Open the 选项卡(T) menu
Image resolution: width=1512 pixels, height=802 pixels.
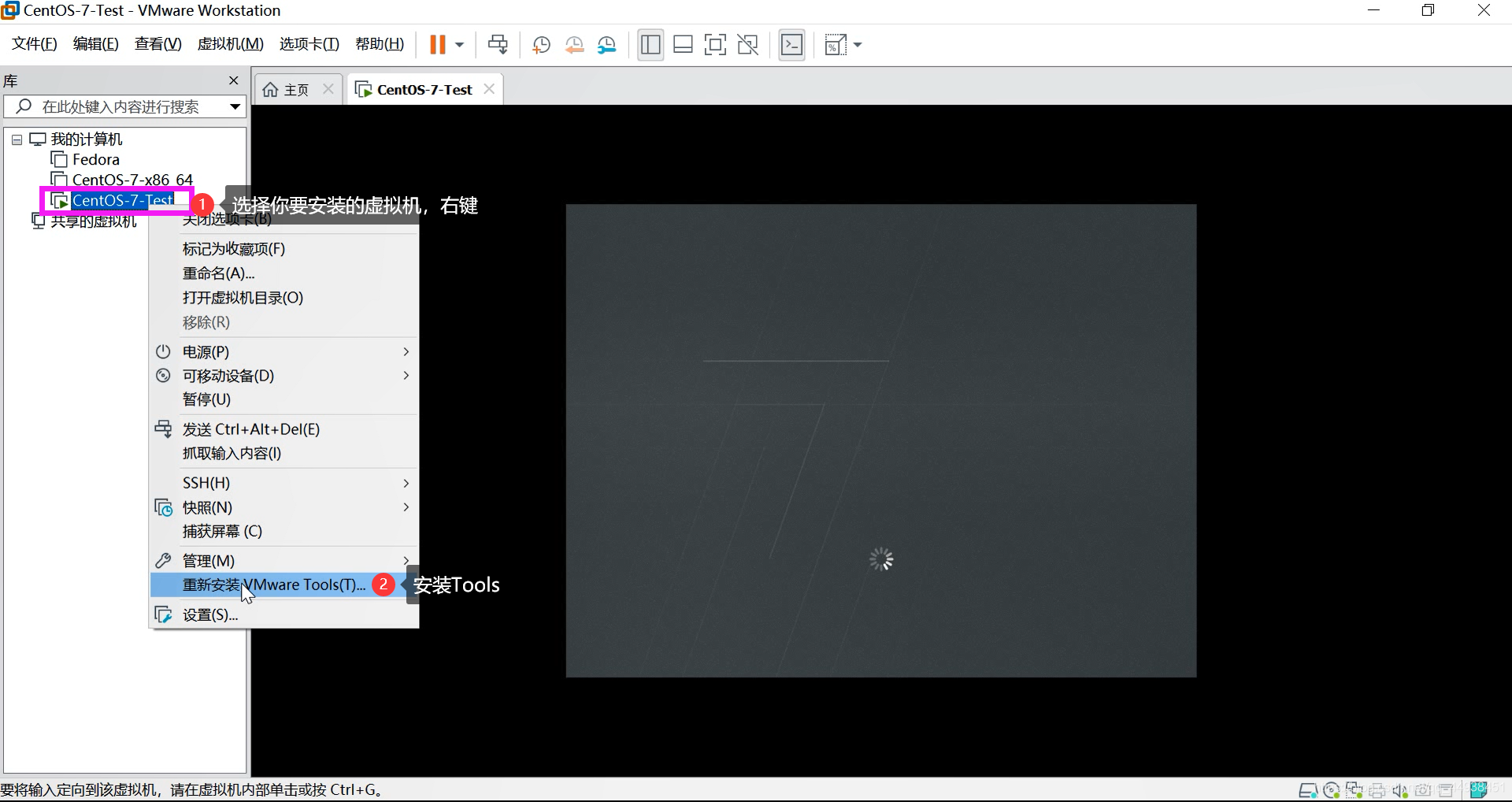click(x=309, y=44)
